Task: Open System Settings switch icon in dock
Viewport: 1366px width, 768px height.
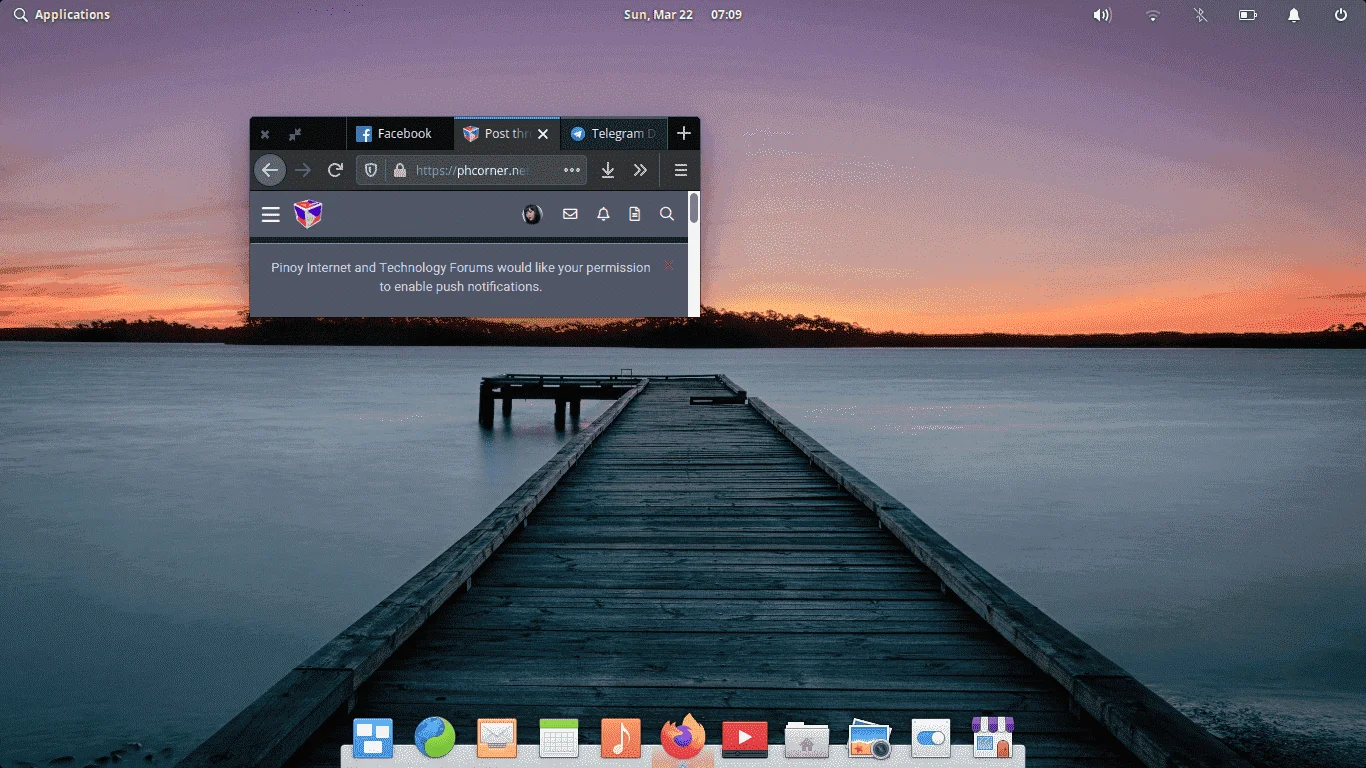Action: [x=931, y=739]
